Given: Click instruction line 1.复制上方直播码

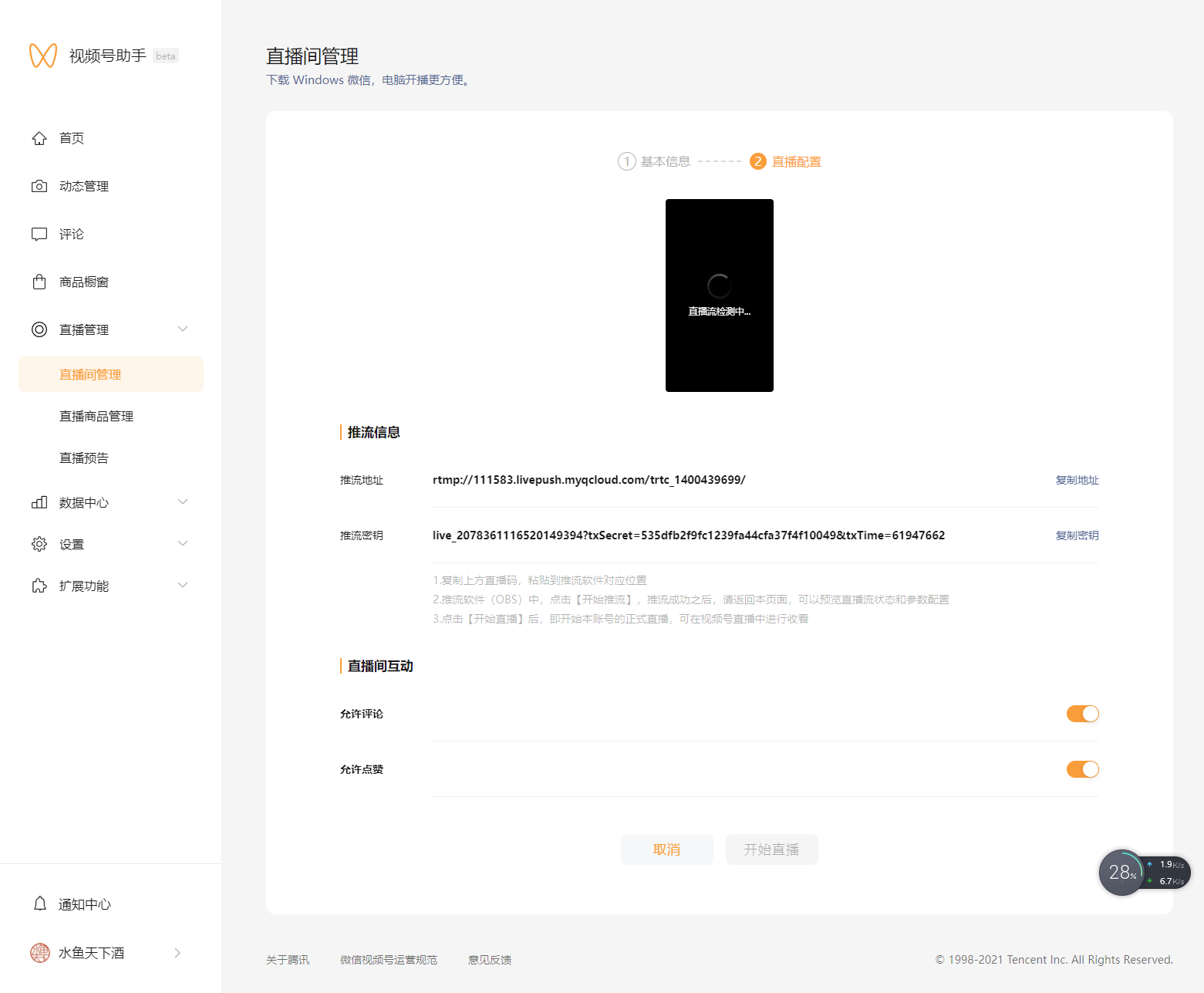Looking at the screenshot, I should click(540, 580).
